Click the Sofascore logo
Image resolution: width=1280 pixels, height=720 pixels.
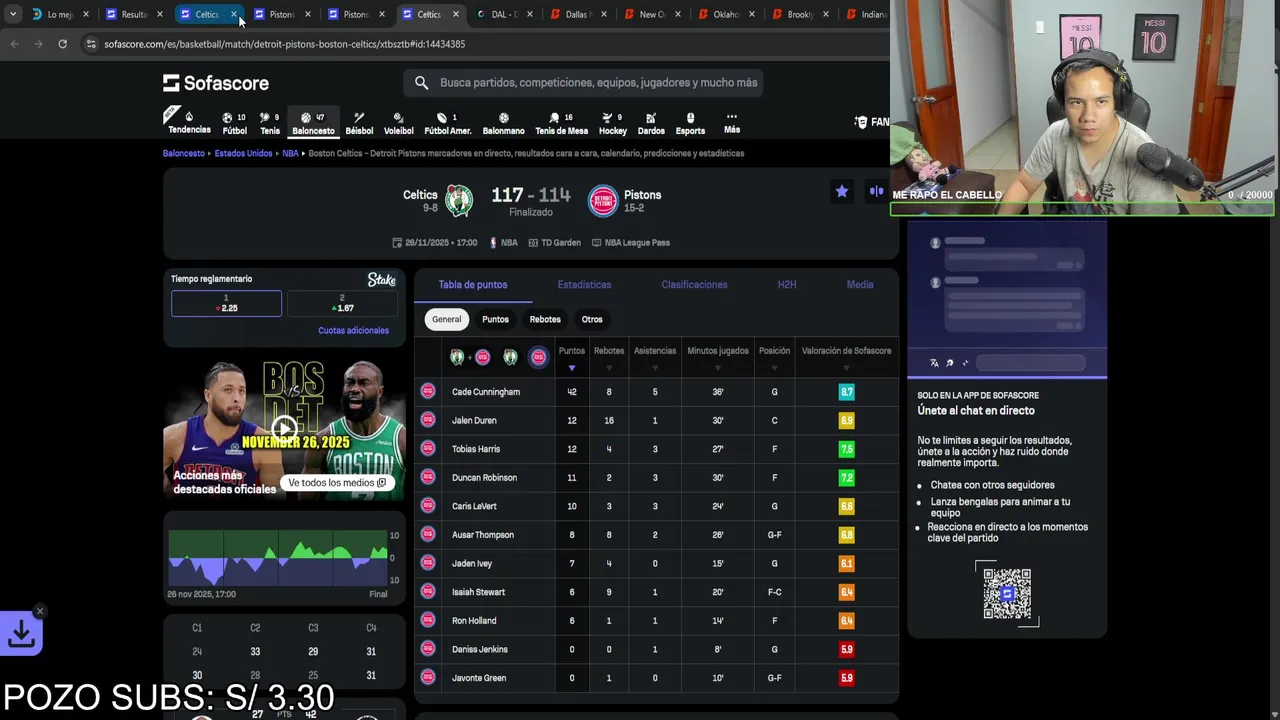pyautogui.click(x=216, y=83)
